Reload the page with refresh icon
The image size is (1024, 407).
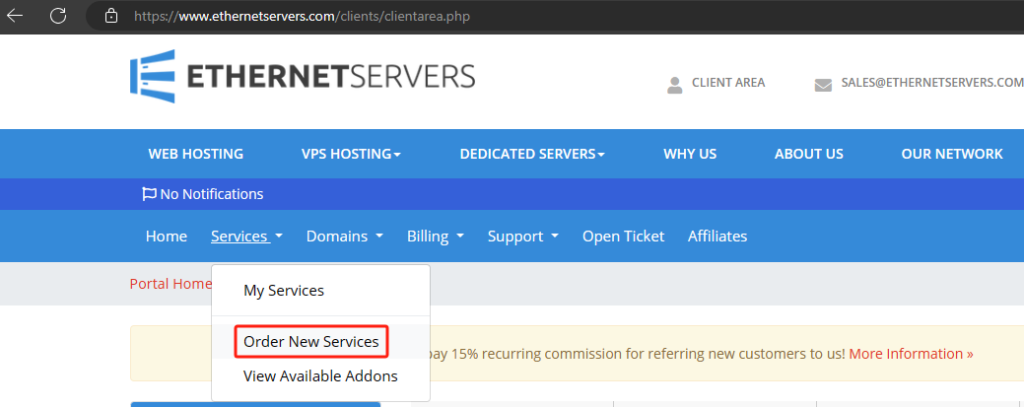point(58,16)
